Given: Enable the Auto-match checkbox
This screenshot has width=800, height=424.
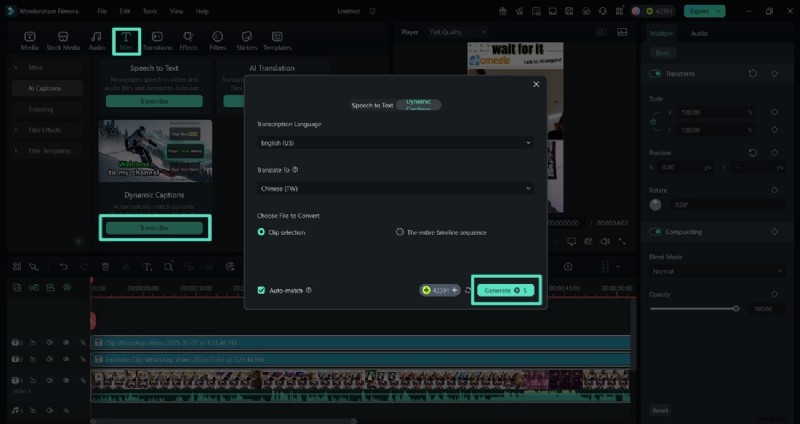Looking at the screenshot, I should [262, 290].
